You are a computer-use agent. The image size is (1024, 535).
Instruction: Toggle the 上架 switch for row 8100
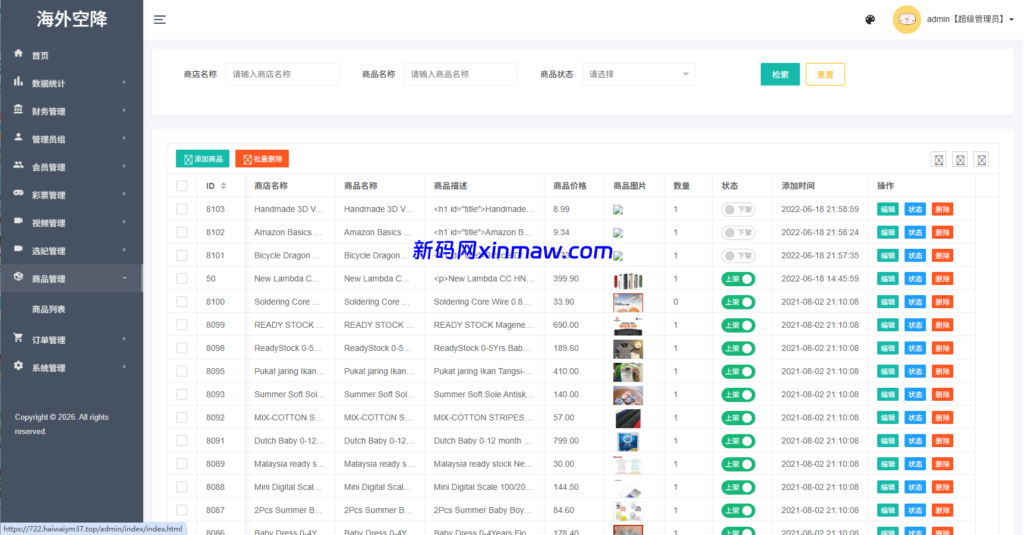[x=738, y=302]
